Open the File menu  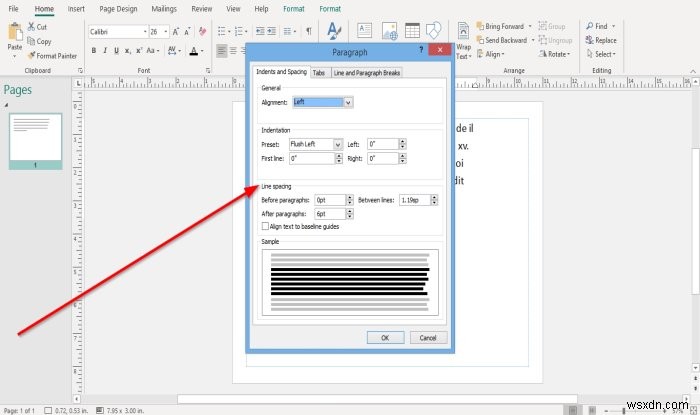pos(13,9)
